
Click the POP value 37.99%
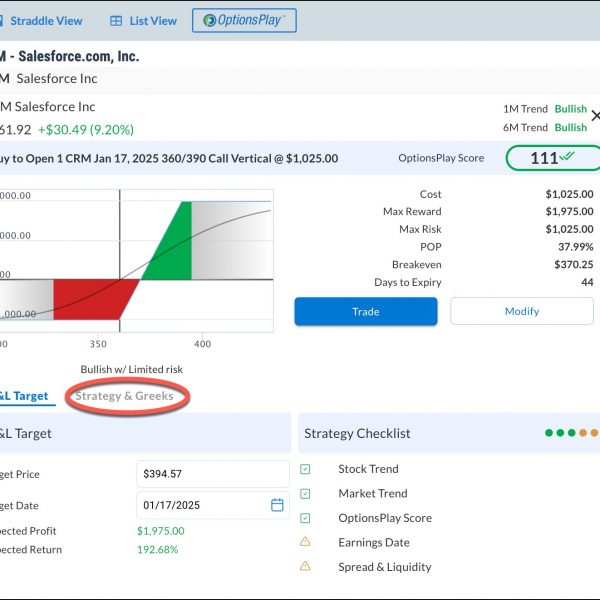point(576,247)
